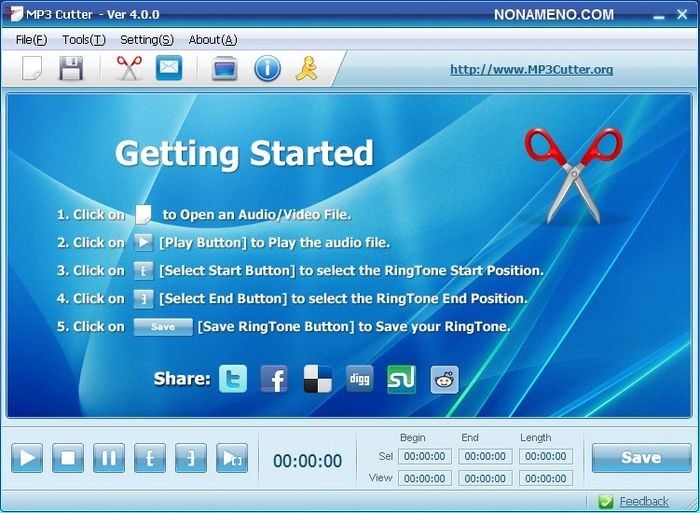Screen dimensions: 700x513
Task: Click the Sel Begin time field
Action: [x=425, y=456]
